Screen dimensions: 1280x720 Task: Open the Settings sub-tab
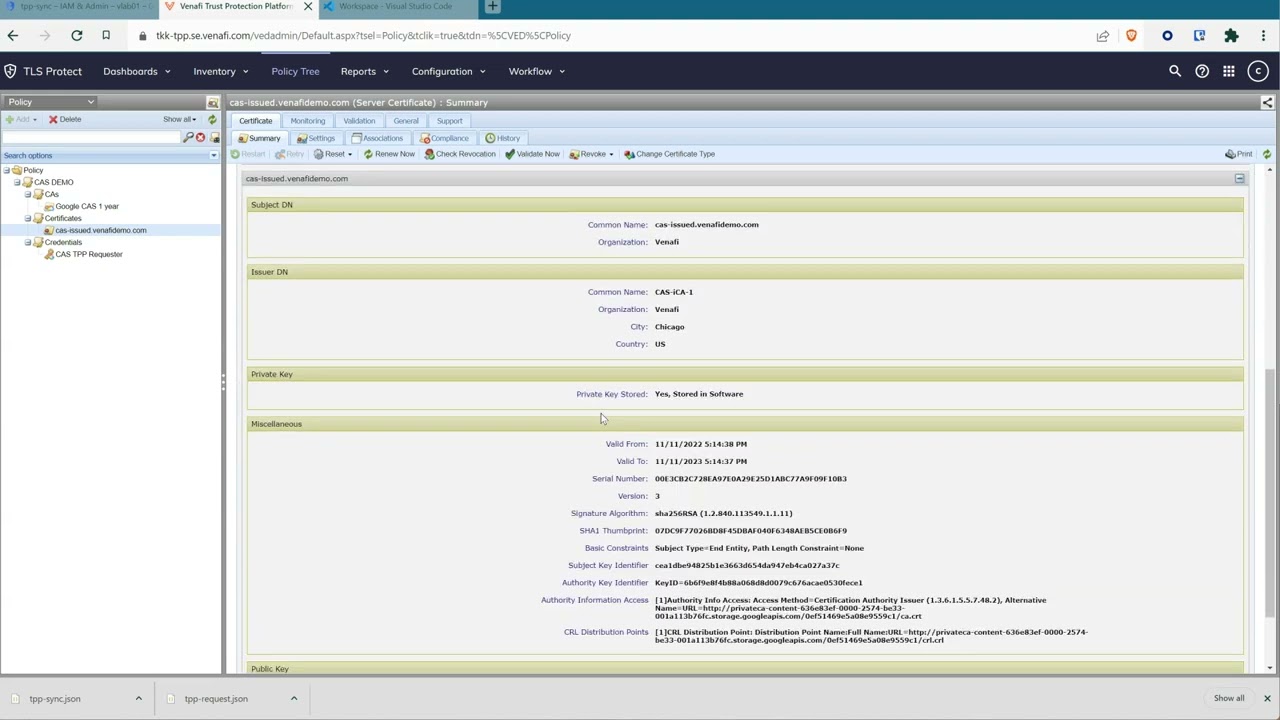point(316,138)
